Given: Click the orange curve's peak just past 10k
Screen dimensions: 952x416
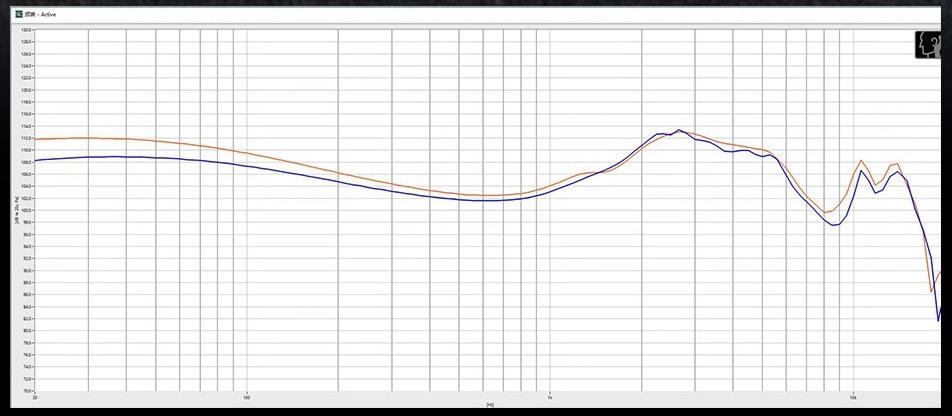Looking at the screenshot, I should pos(861,160).
